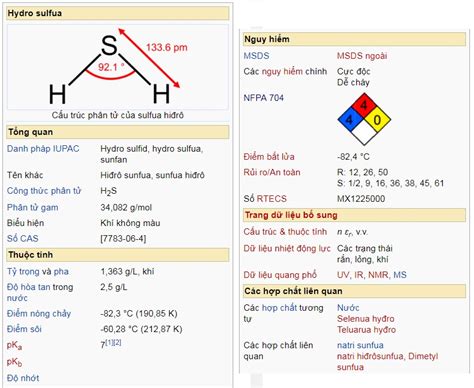Select the boiling point -60,28 °C (212,87 K)
The width and height of the screenshot is (474, 388).
coord(141,329)
